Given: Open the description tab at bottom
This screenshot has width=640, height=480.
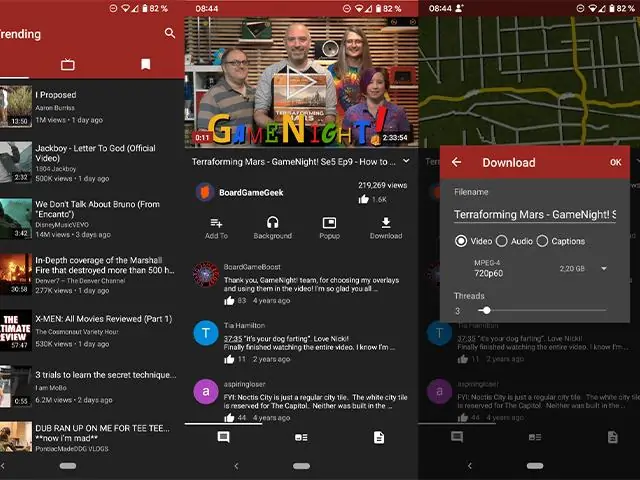Looking at the screenshot, I should [x=379, y=438].
